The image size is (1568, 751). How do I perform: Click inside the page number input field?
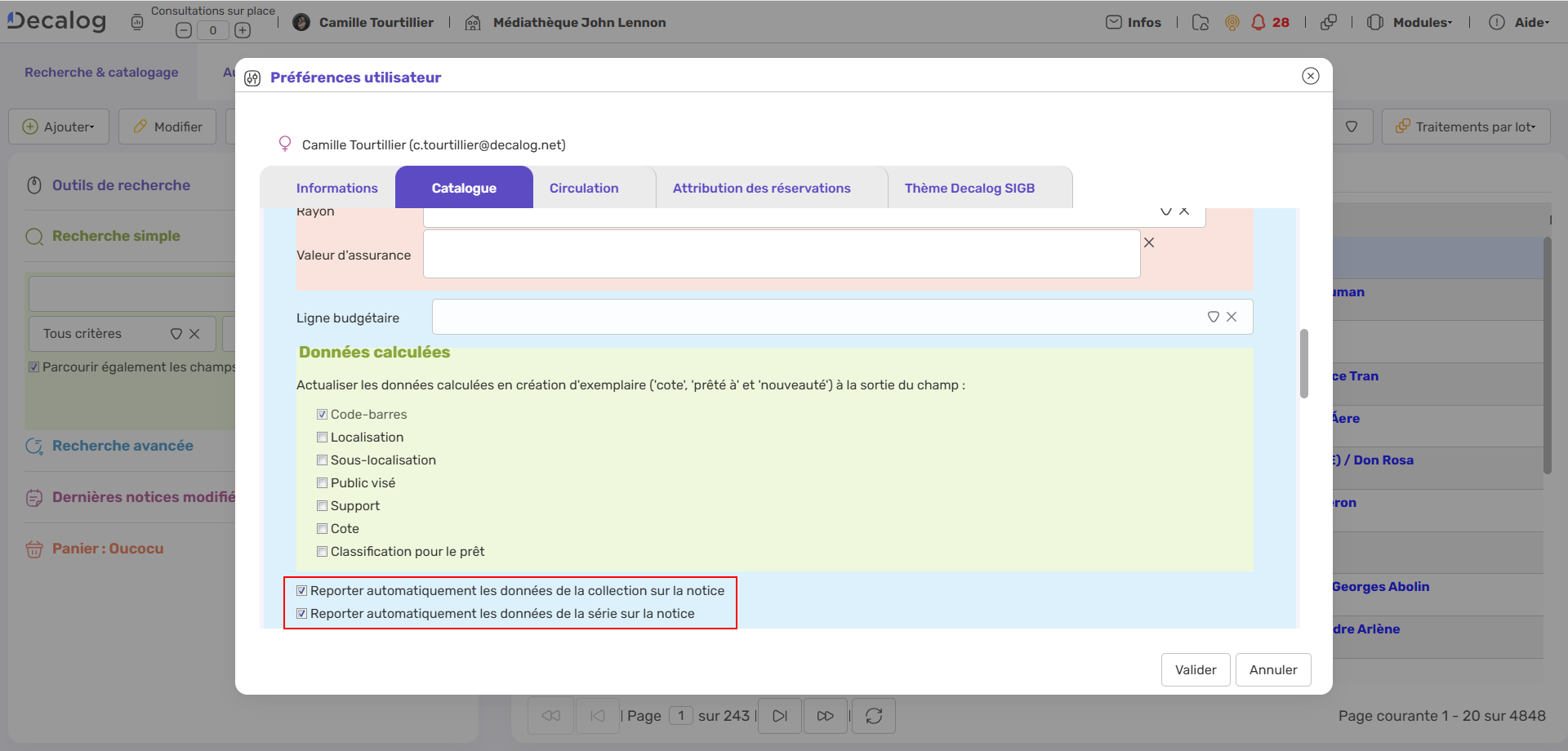tap(682, 715)
